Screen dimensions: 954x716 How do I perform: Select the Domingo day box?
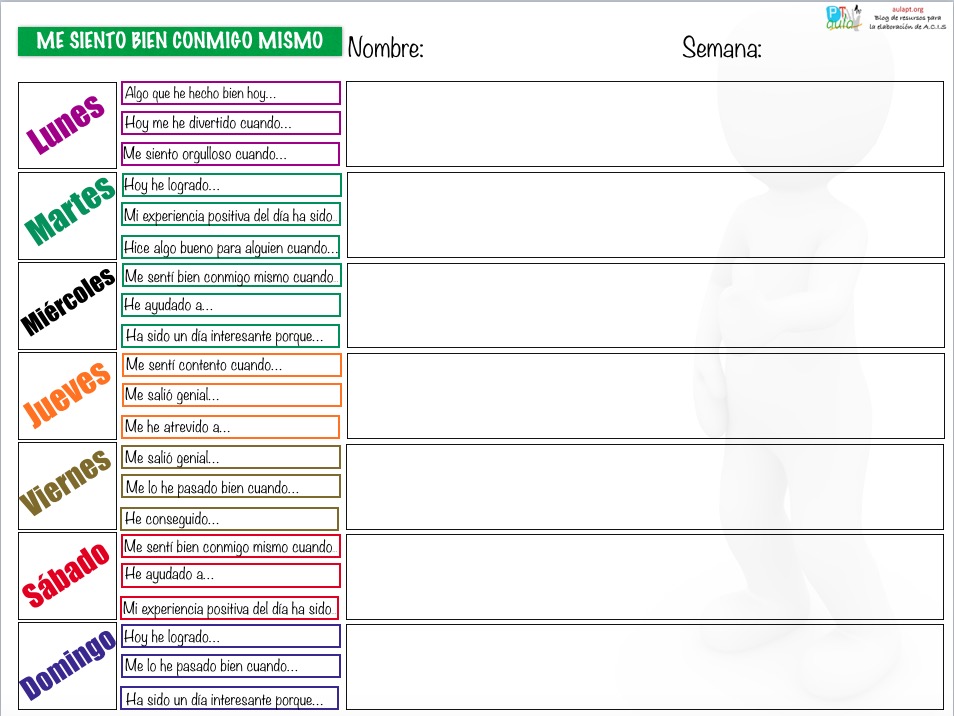coord(68,666)
